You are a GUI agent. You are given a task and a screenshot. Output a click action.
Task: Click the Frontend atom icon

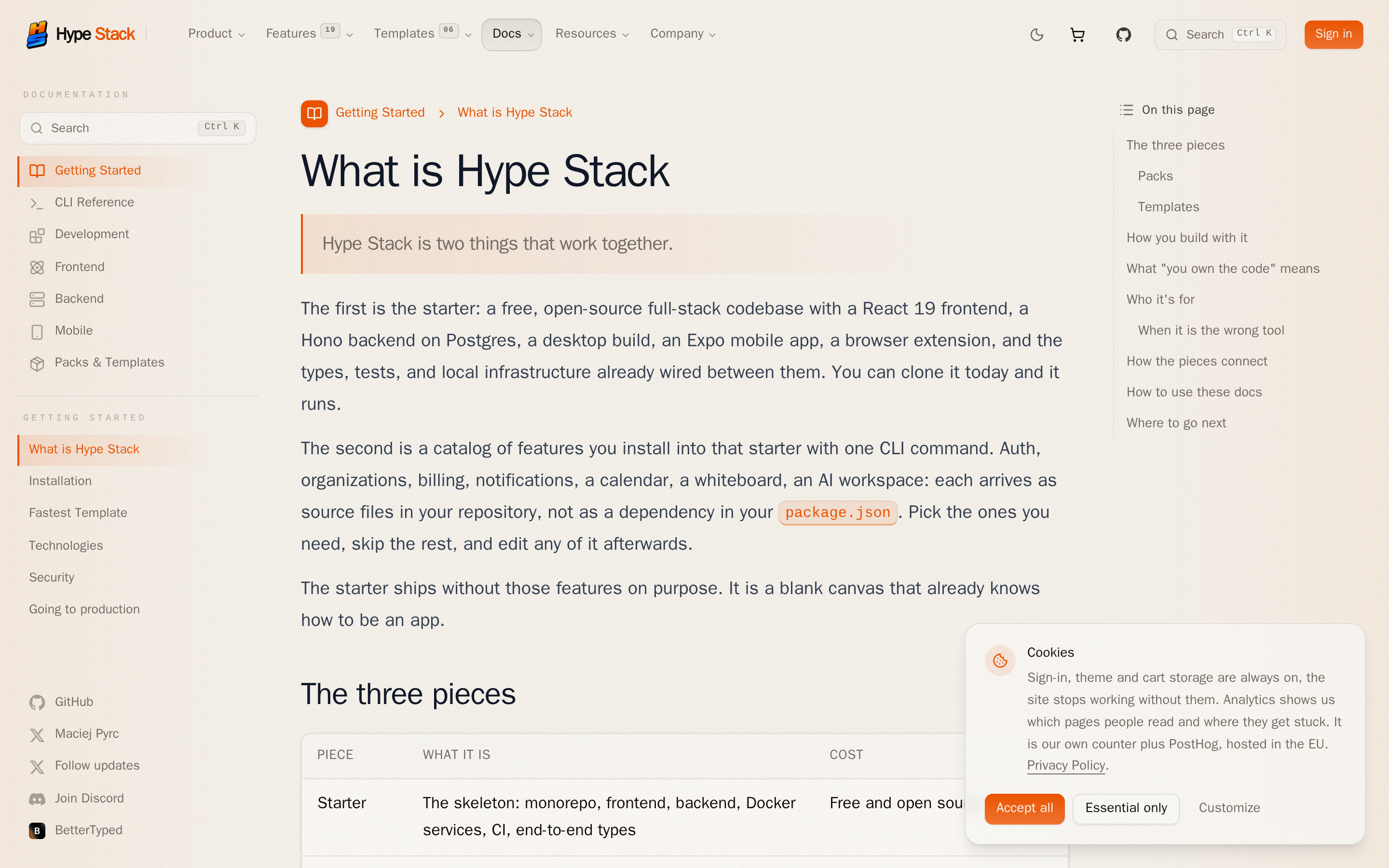click(x=37, y=268)
